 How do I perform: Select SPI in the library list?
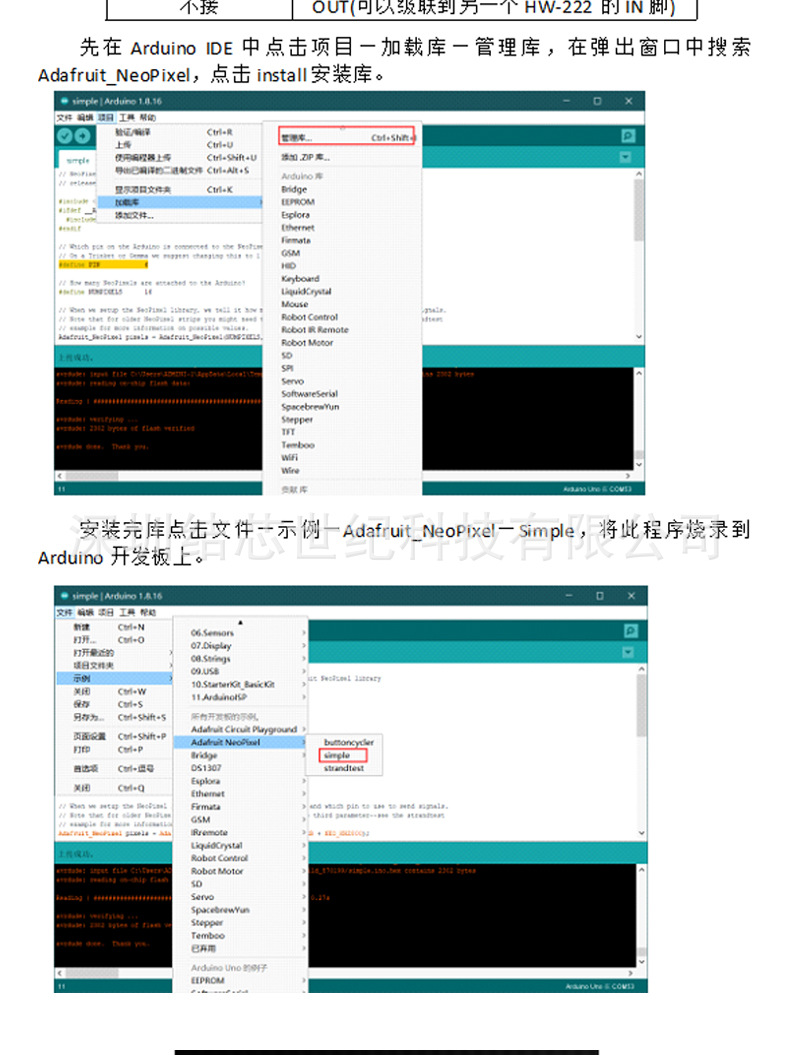[287, 368]
